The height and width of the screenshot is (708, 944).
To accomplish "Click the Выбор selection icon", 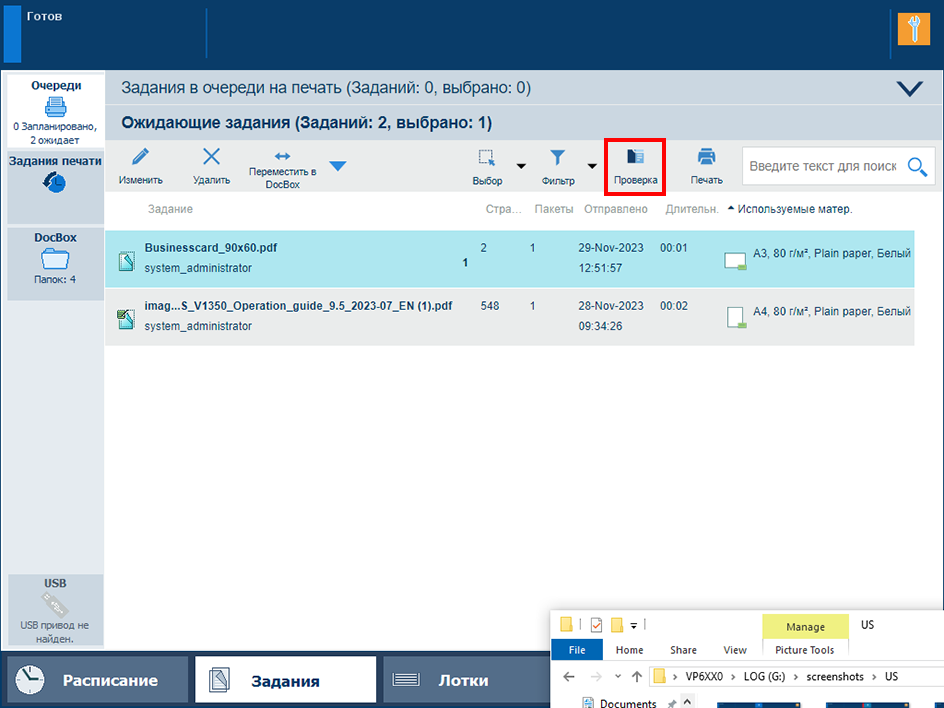I will (486, 158).
